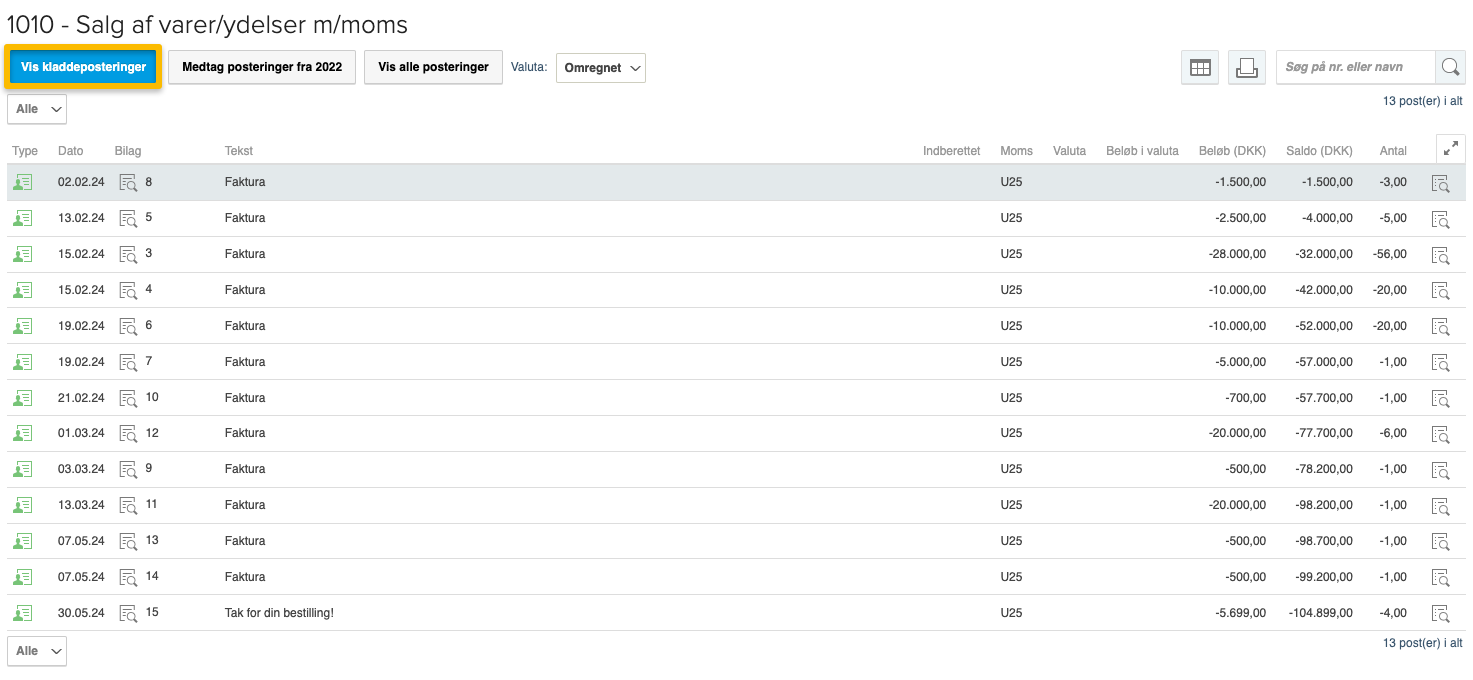The width and height of the screenshot is (1473, 680).
Task: Expand the bottom Alle filter dropdown
Action: click(37, 651)
